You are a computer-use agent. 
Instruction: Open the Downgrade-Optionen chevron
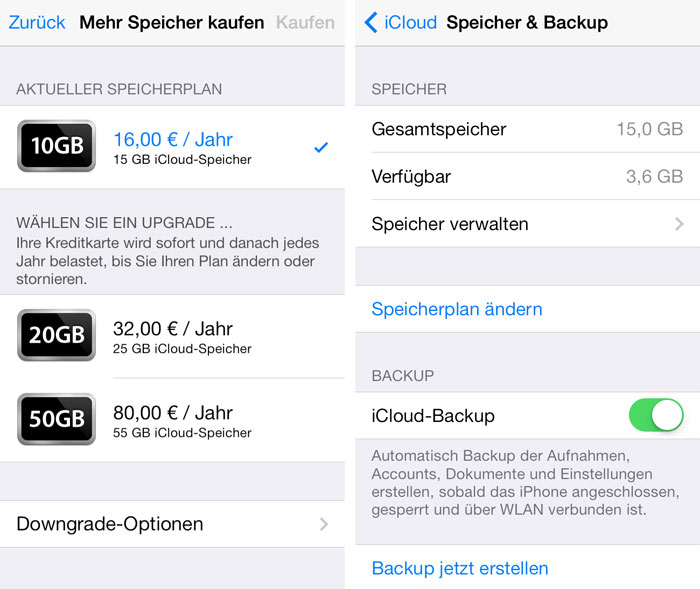324,524
